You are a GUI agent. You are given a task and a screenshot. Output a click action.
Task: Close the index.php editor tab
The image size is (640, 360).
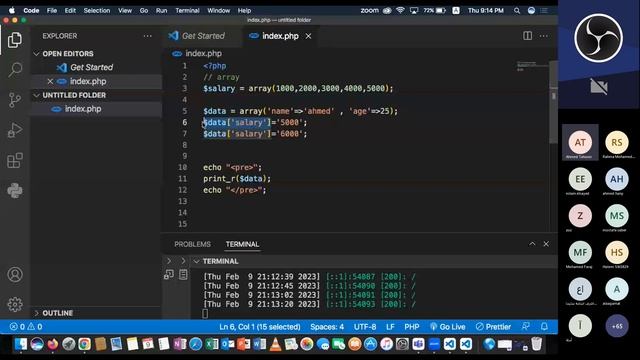(x=309, y=36)
